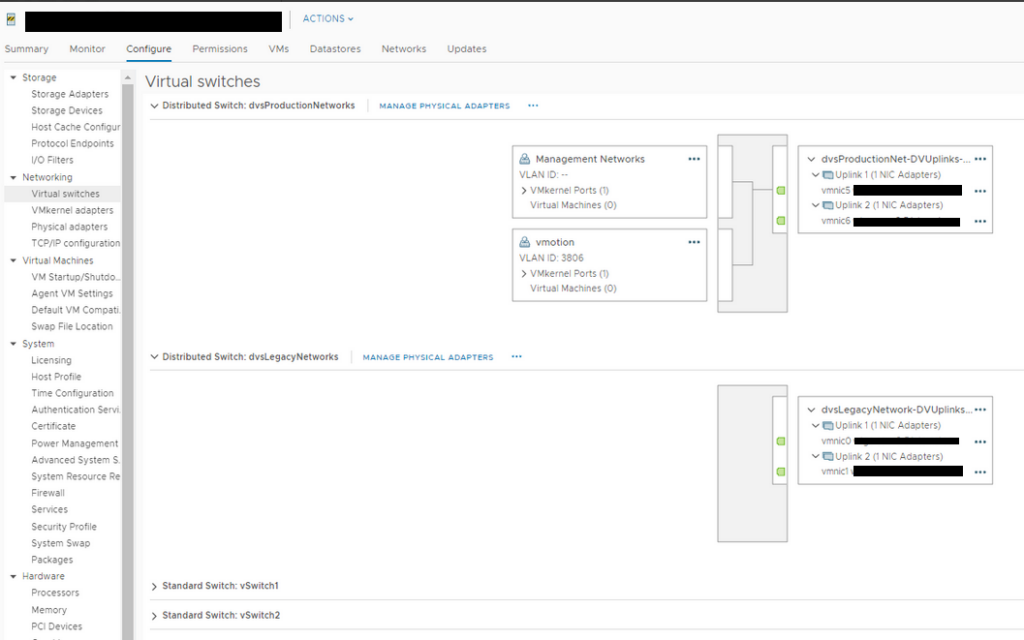Open options menu for vmnic5

[x=980, y=191]
